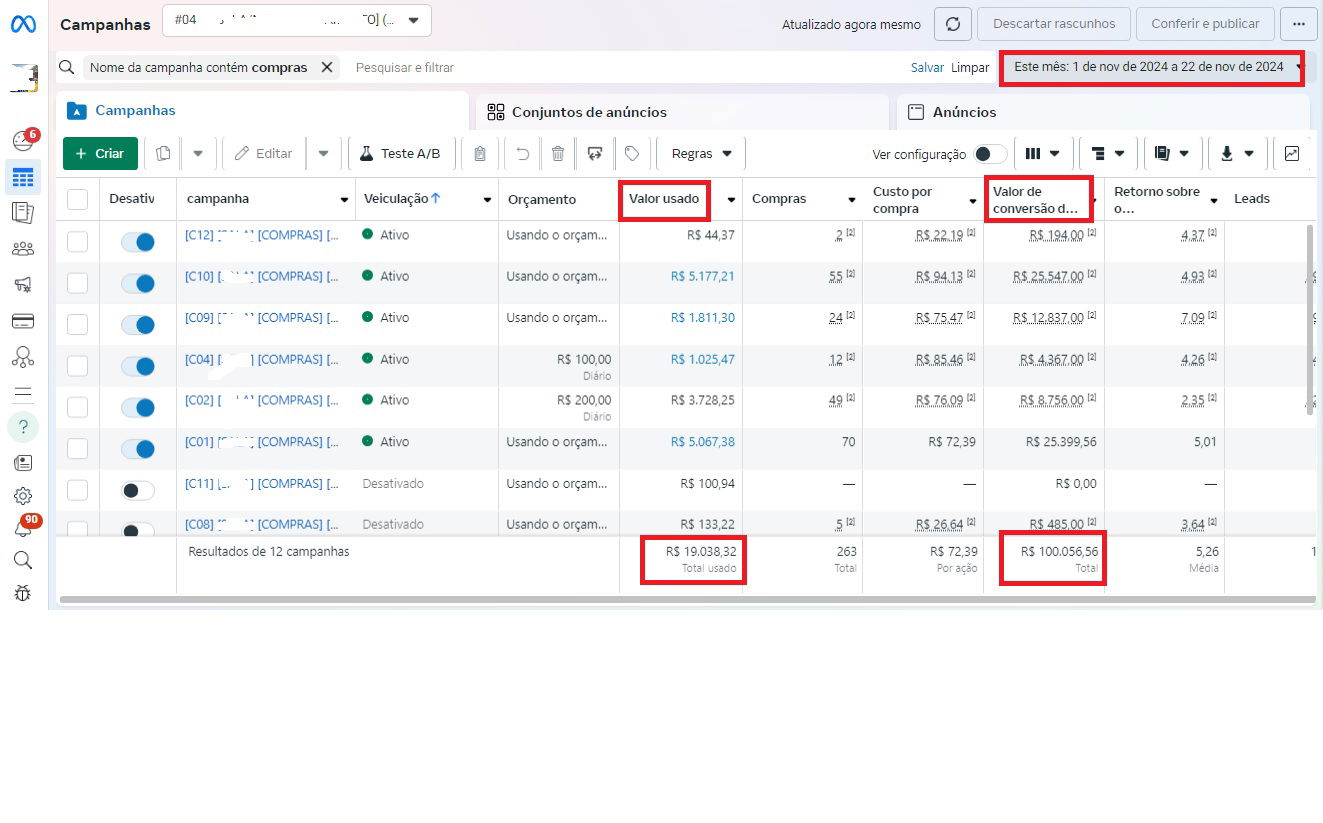Switch to Conjuntos de anúncios tab
This screenshot has width=1323, height=823.
point(588,112)
